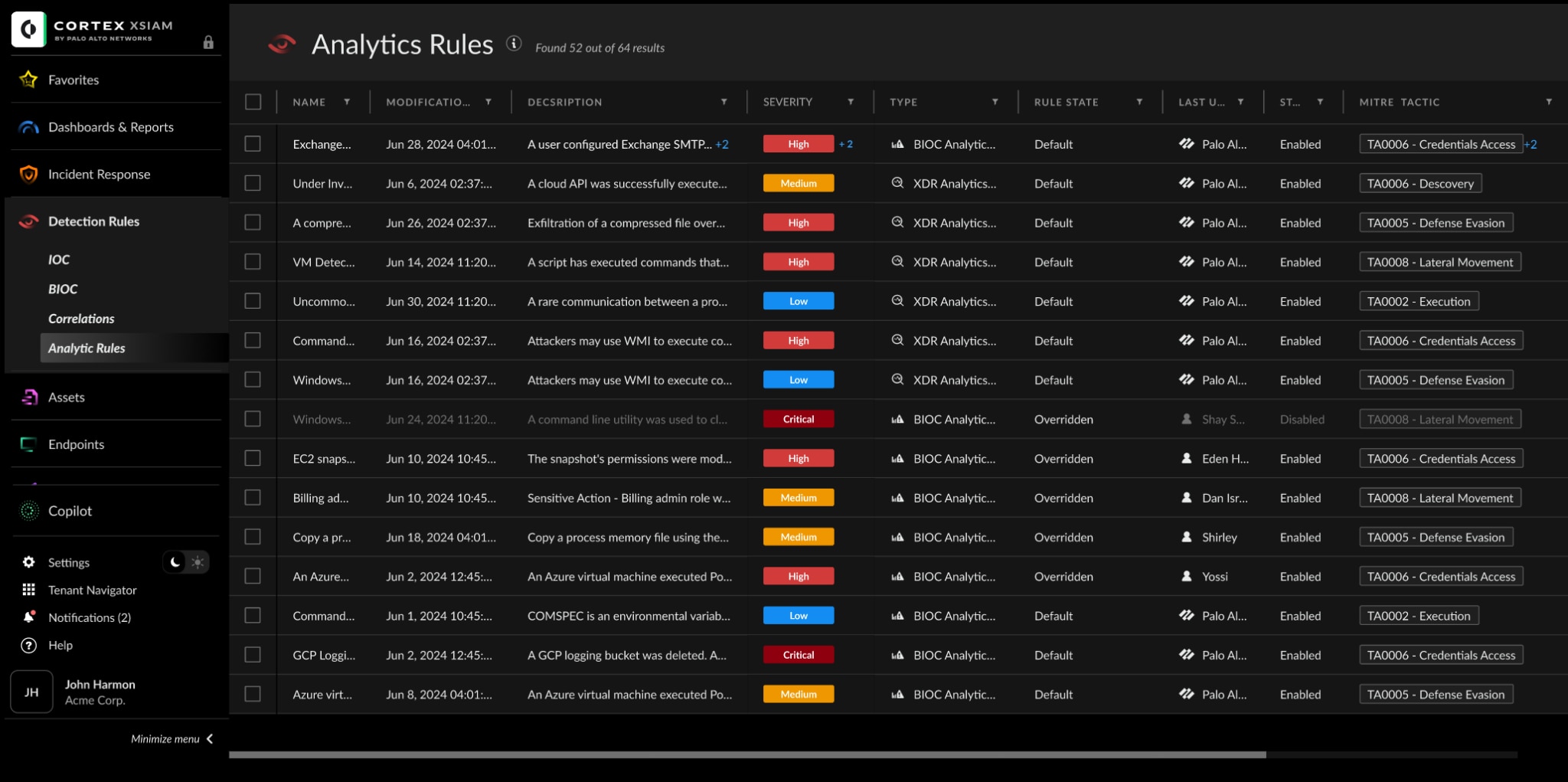
Task: Click Palo Alto icon in VM Detec row
Action: point(1187,261)
